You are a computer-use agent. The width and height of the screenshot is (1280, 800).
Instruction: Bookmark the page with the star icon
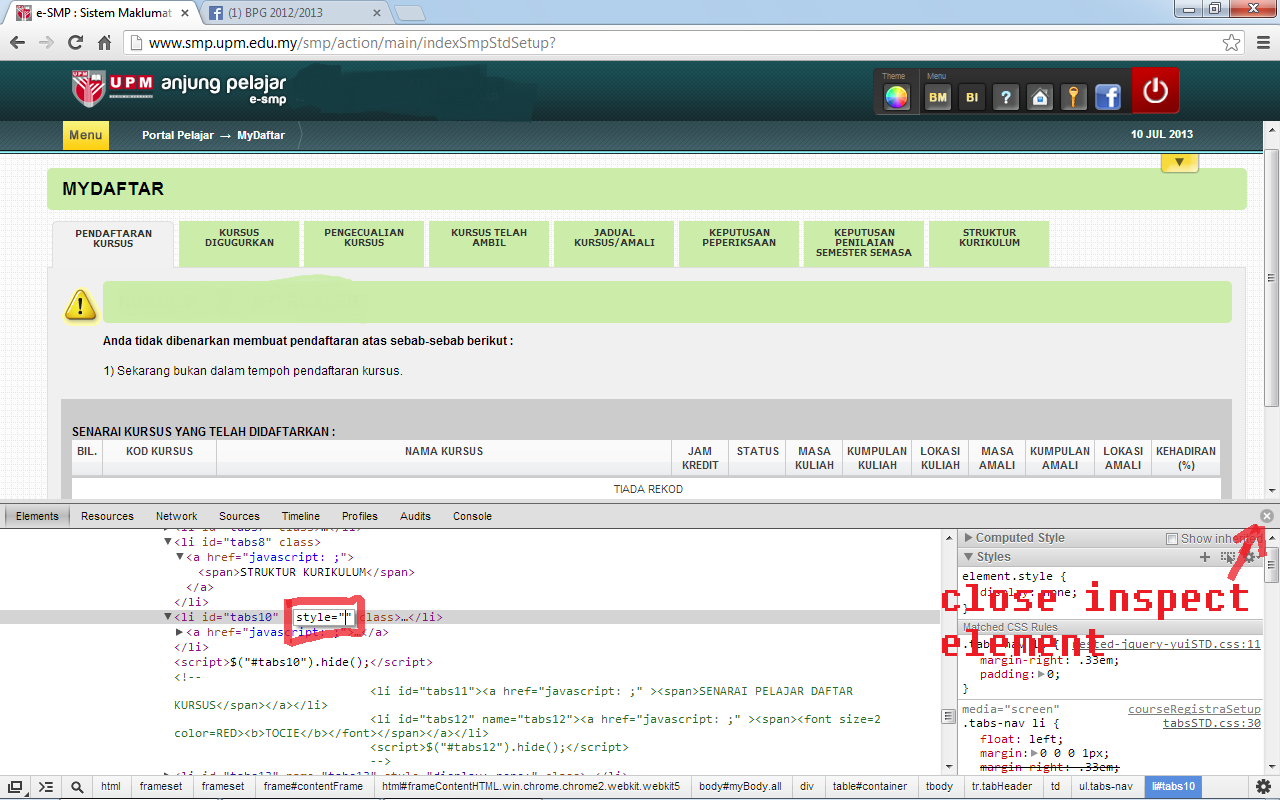1231,43
